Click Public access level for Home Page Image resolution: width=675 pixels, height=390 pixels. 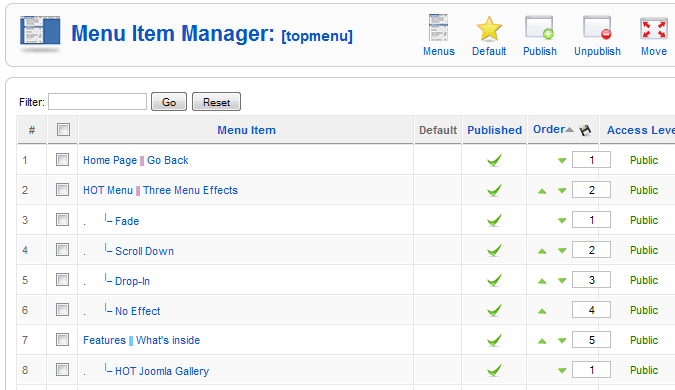click(644, 160)
